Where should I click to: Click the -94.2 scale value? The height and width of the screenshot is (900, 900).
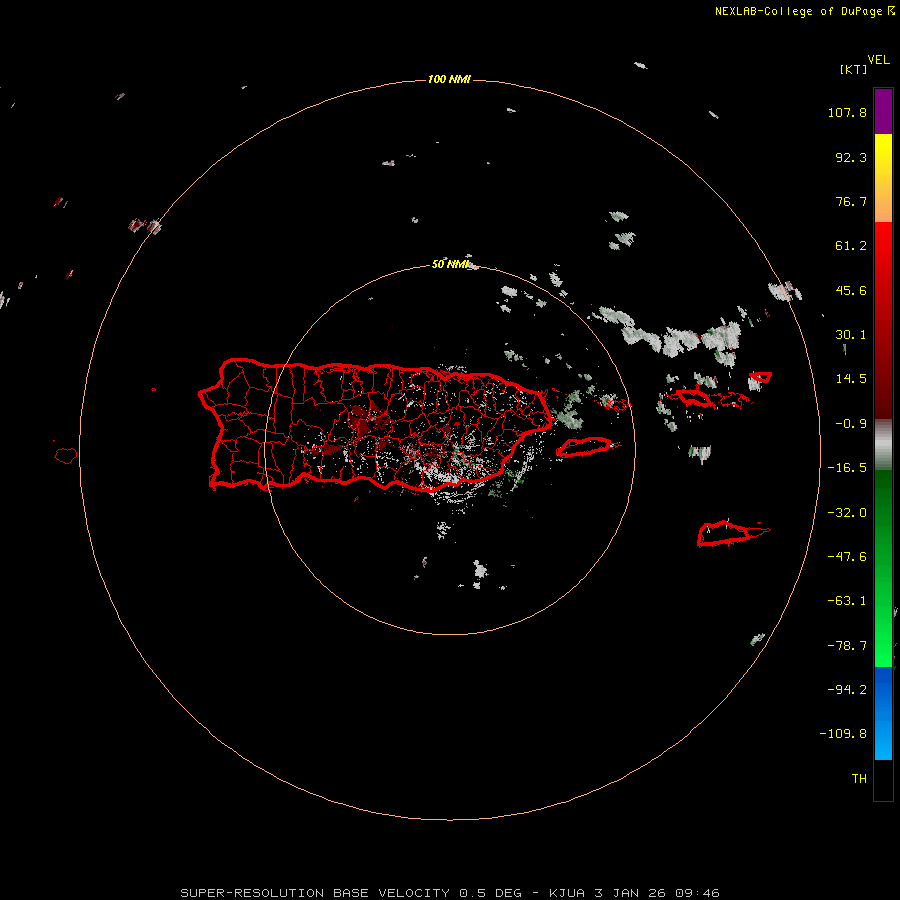[847, 690]
